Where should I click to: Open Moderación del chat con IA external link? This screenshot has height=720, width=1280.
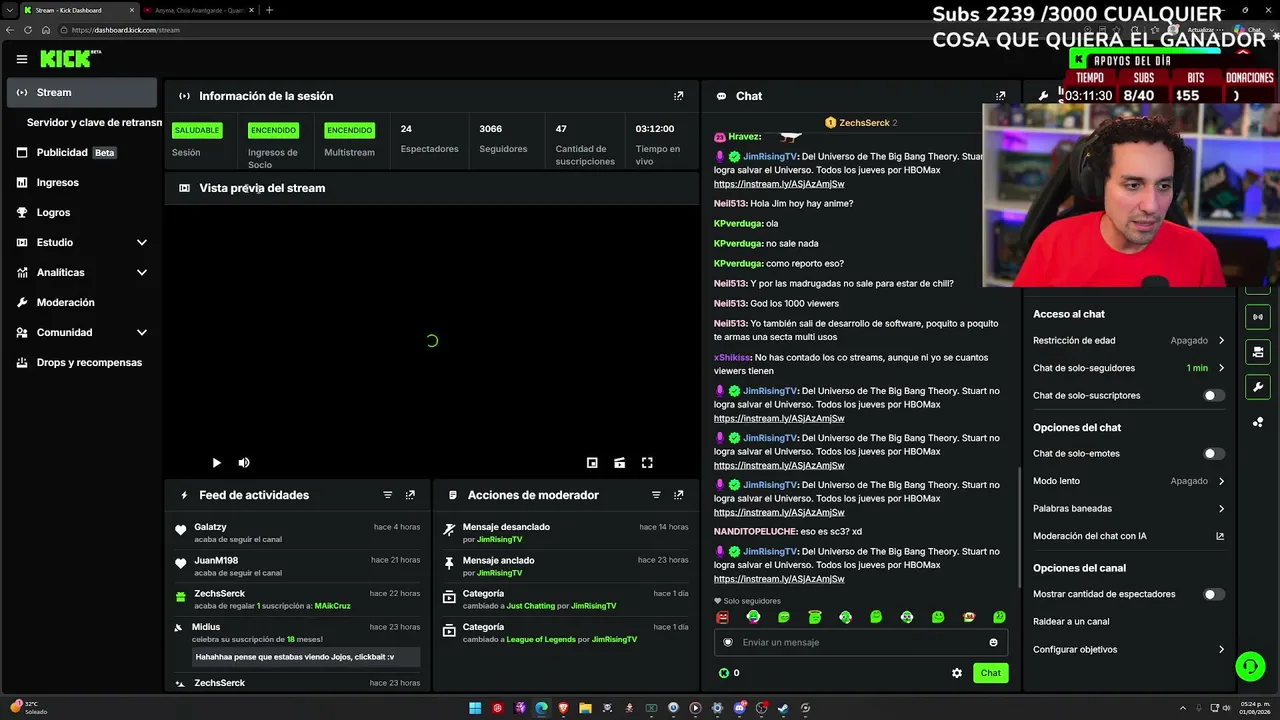[x=1220, y=536]
